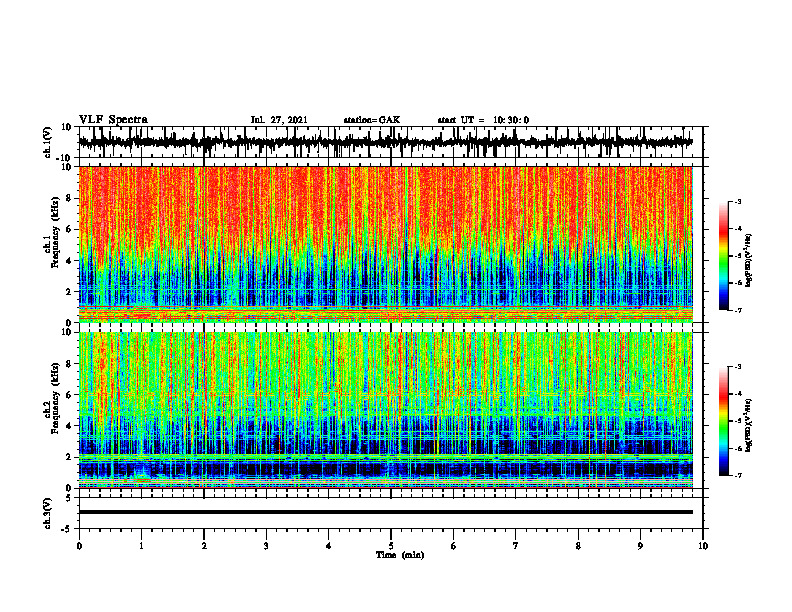Viewport: 792px width, 612px height.
Task: Click the "-3" label on ch.2 color bar
Action: pyautogui.click(x=737, y=367)
